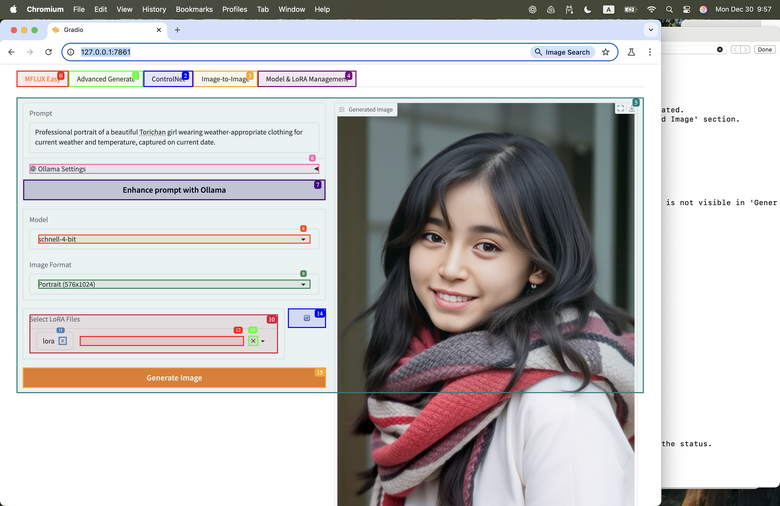780x506 pixels.
Task: Open the Tab menu
Action: pos(263,9)
